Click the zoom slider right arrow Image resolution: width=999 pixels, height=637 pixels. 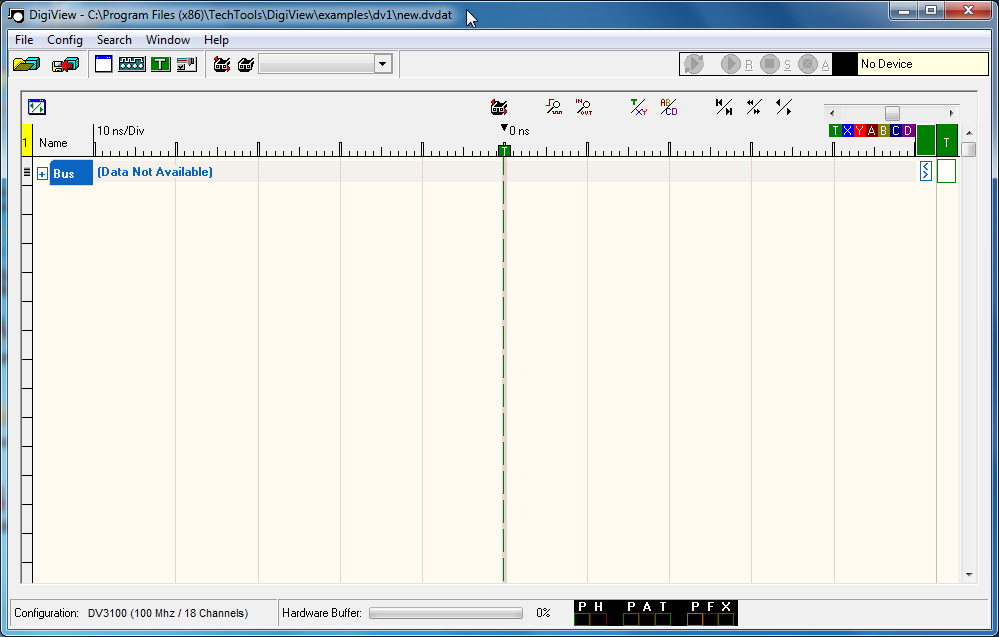pos(952,113)
